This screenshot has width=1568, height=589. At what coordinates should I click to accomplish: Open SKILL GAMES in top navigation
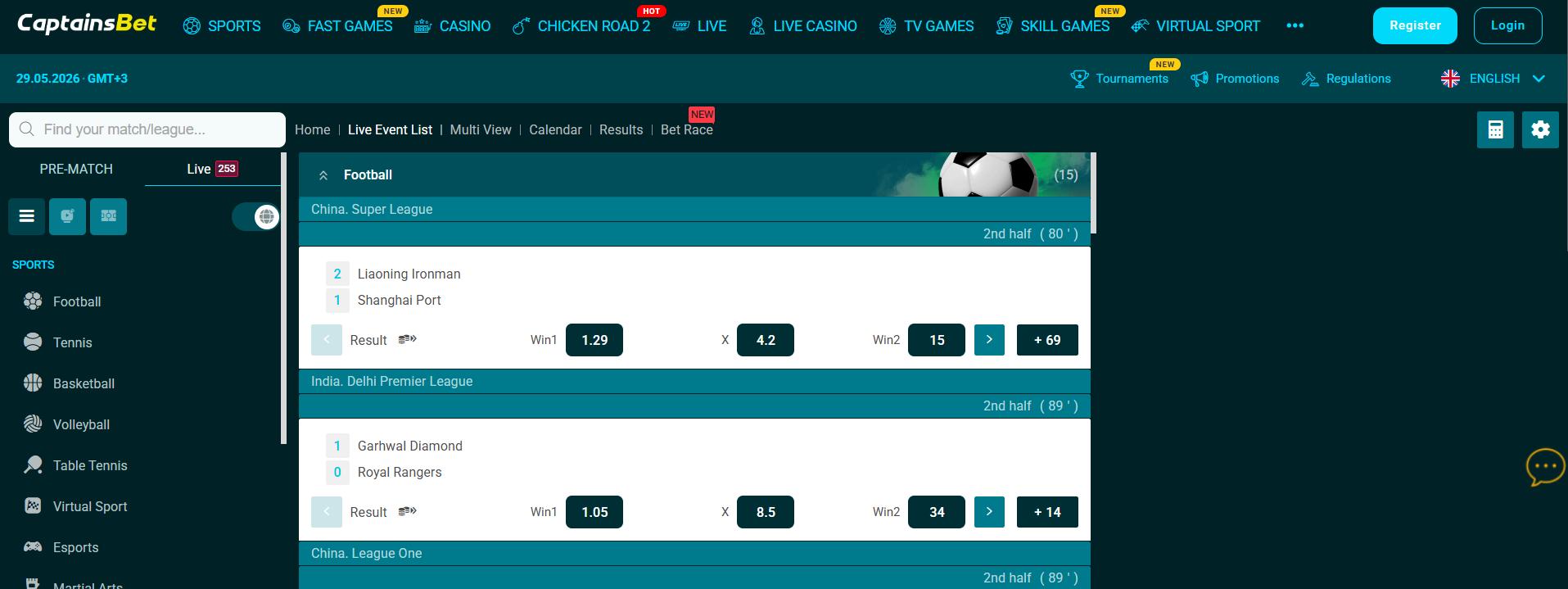[1052, 26]
